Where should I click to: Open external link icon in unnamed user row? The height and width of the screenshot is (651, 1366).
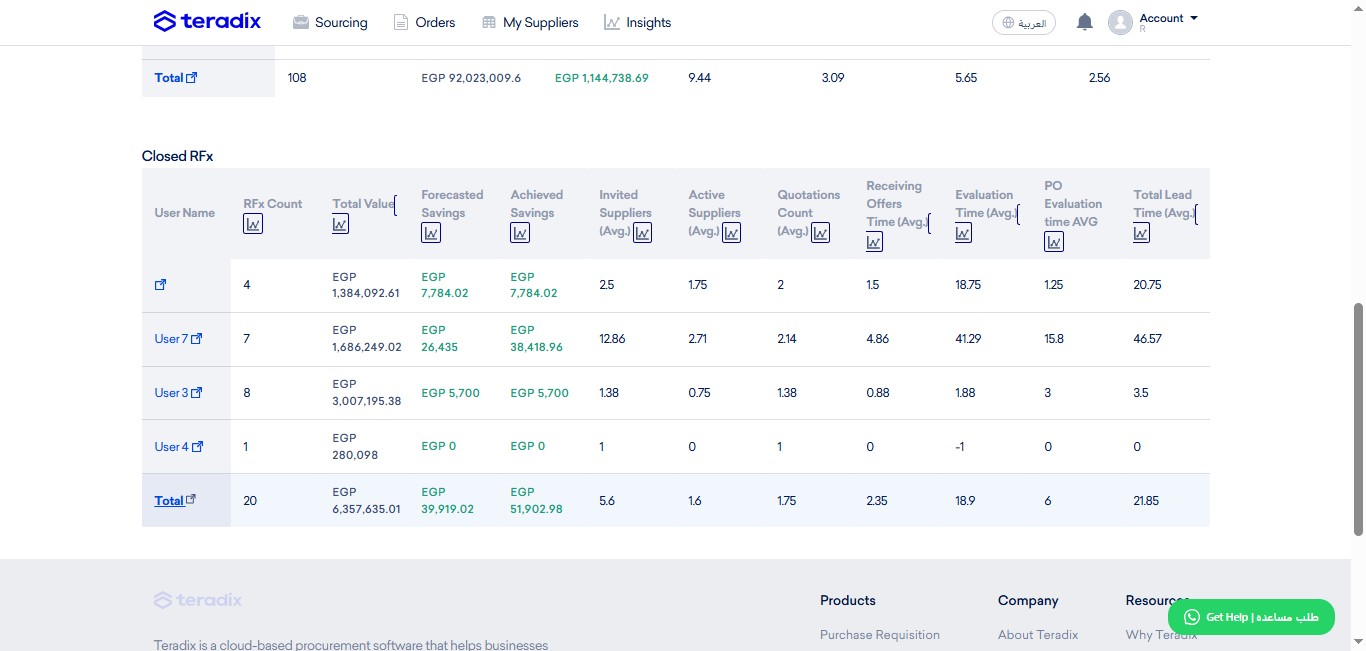click(x=160, y=285)
